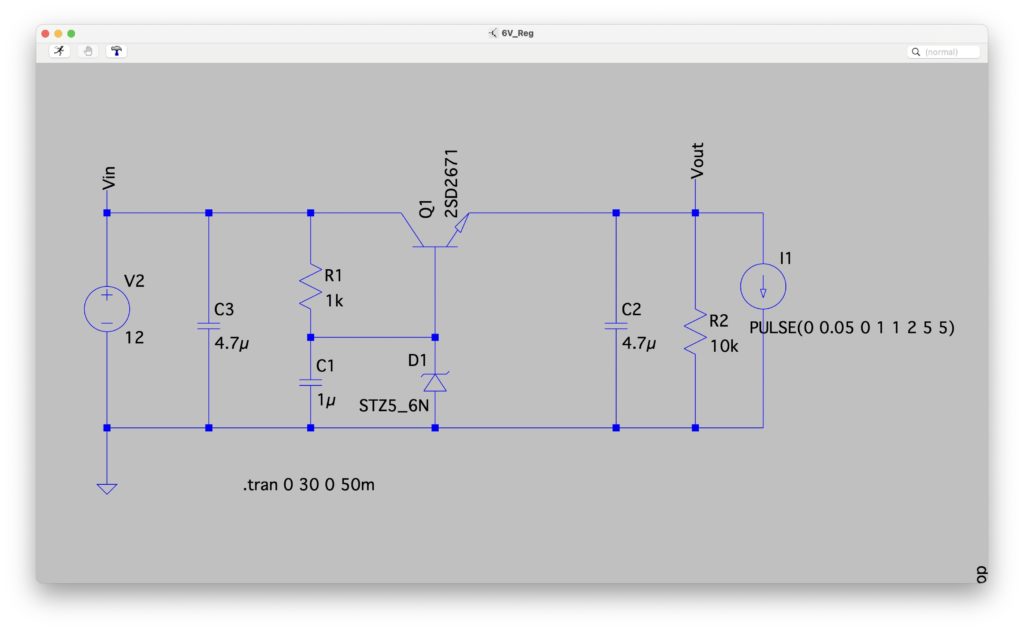This screenshot has height=631, width=1024.
Task: Open the Control Panel hammer icon
Action: pyautogui.click(x=117, y=51)
